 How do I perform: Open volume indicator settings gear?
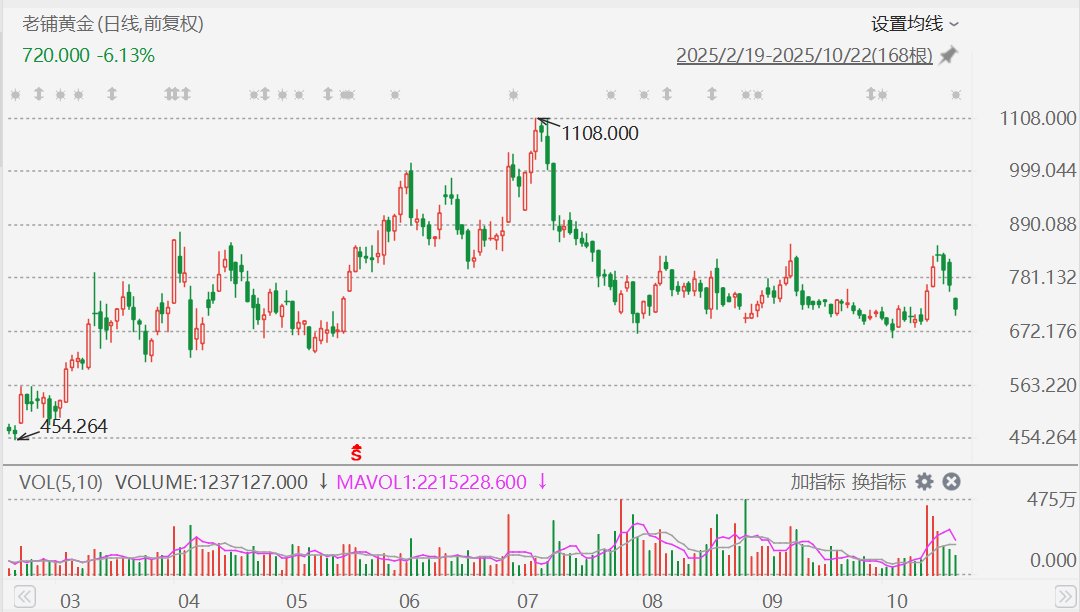tap(925, 482)
